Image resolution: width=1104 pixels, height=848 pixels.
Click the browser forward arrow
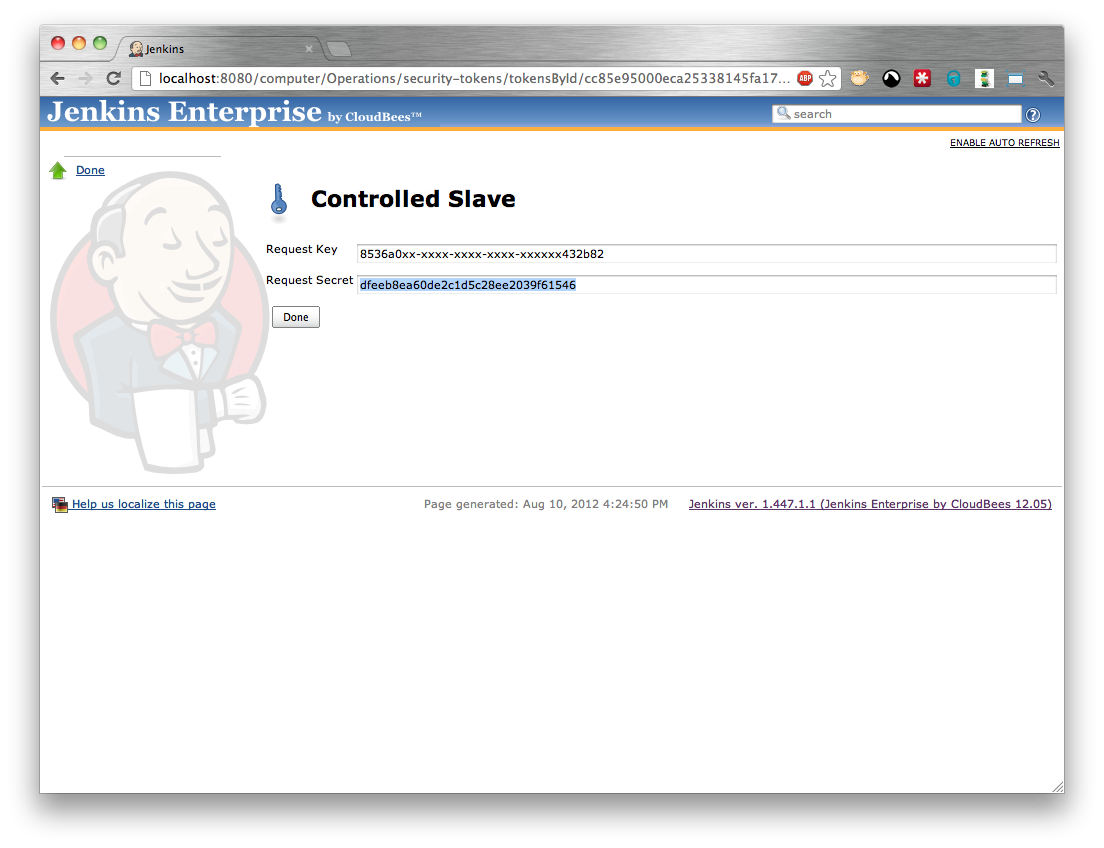(x=85, y=78)
